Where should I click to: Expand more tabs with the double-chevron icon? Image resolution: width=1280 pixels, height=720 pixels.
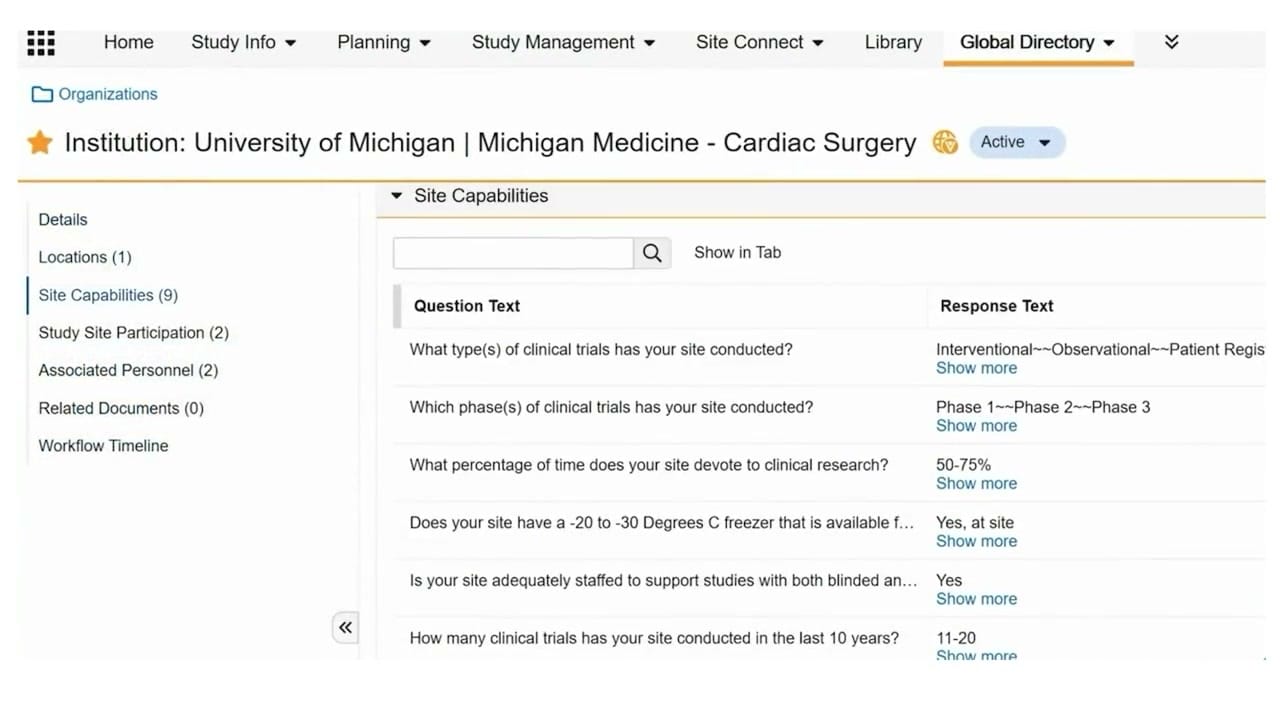point(1172,42)
